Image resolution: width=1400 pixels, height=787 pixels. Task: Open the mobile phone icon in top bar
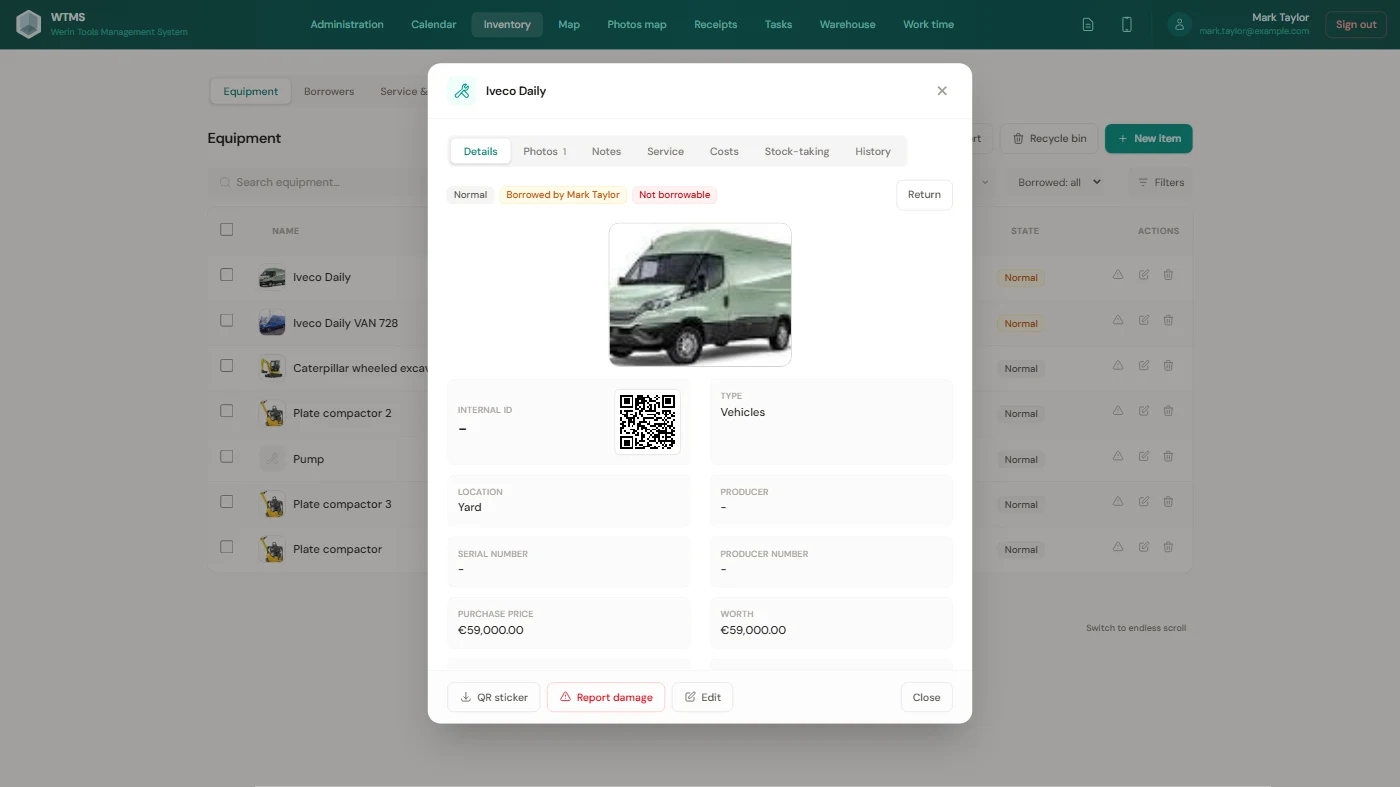pyautogui.click(x=1127, y=24)
